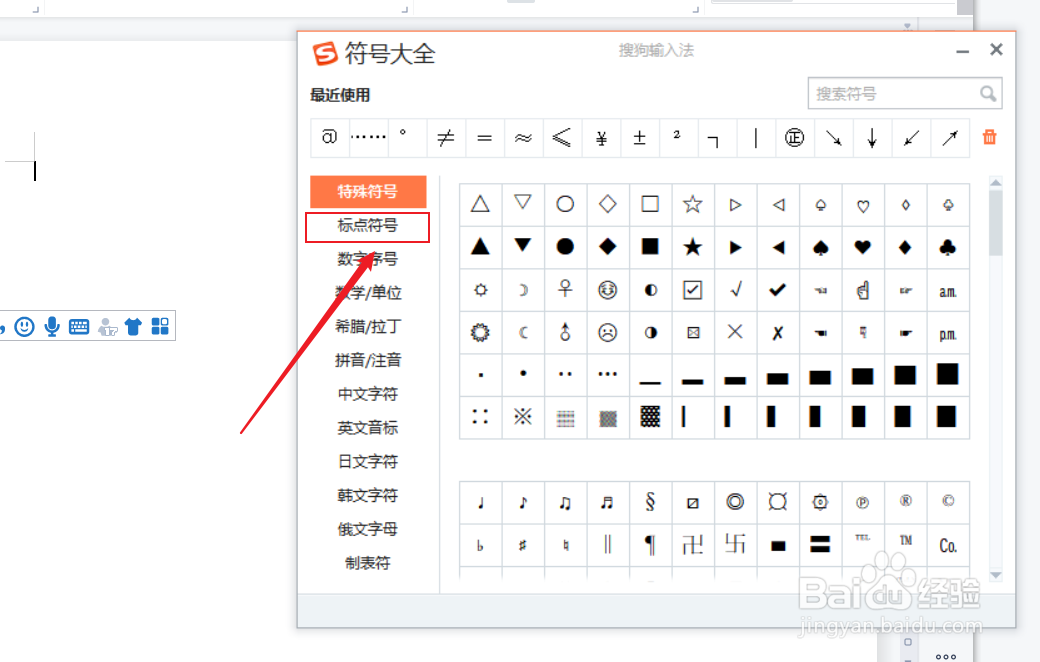Insert the a.m. symbol
1040x662 pixels.
[x=948, y=291]
